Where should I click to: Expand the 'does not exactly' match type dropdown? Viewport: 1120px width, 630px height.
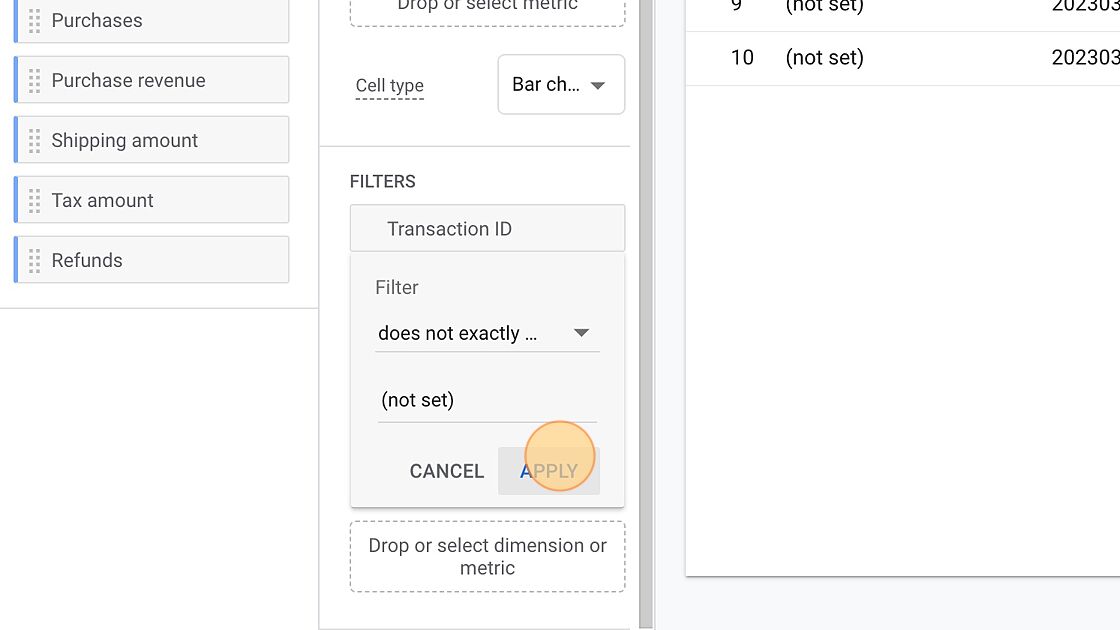[x=487, y=334]
